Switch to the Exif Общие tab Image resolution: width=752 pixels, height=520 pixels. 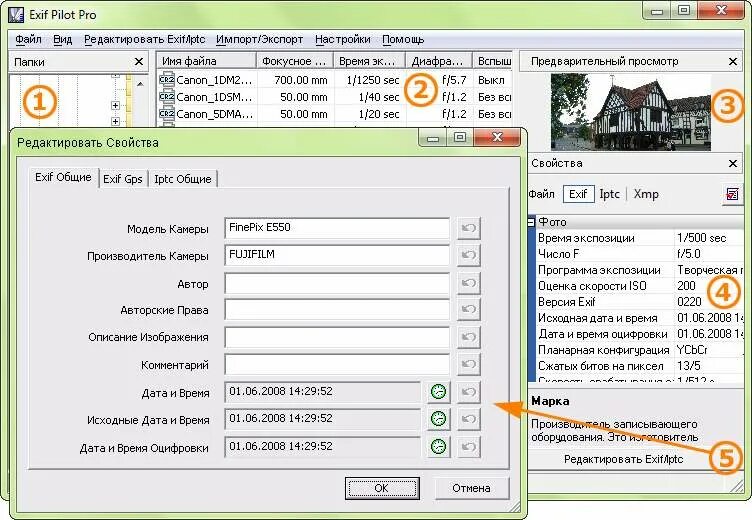pos(63,177)
